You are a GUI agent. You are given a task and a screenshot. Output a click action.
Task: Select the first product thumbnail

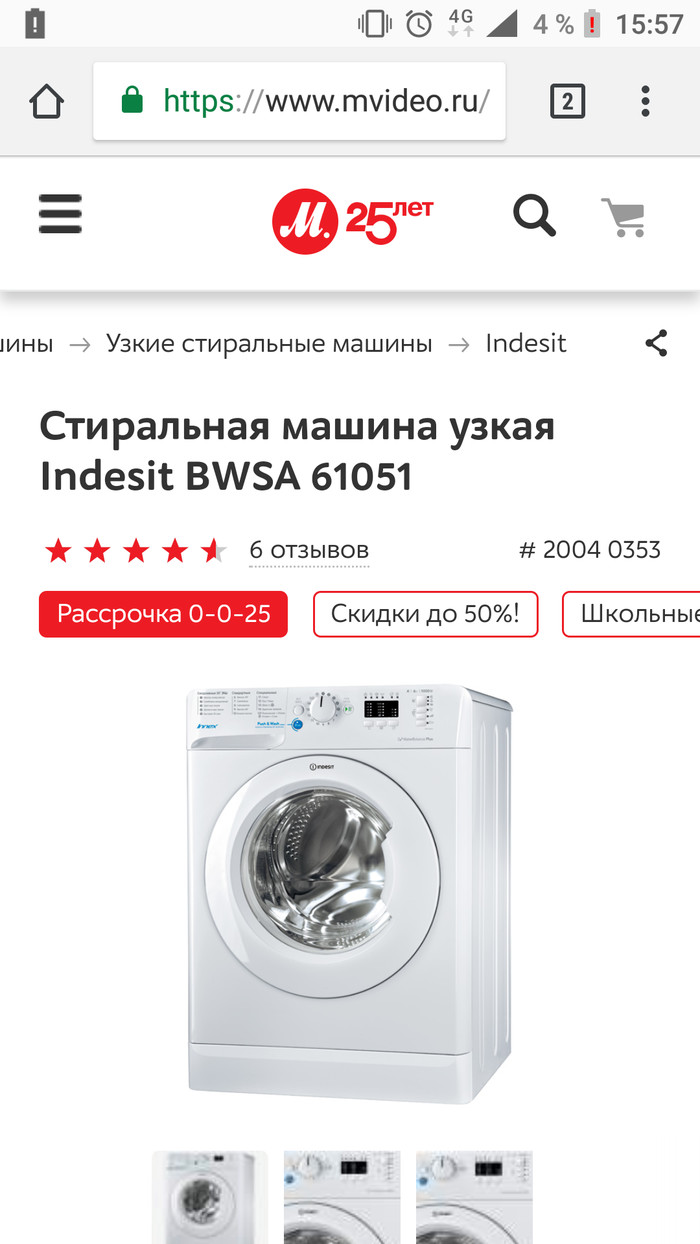(210, 1197)
